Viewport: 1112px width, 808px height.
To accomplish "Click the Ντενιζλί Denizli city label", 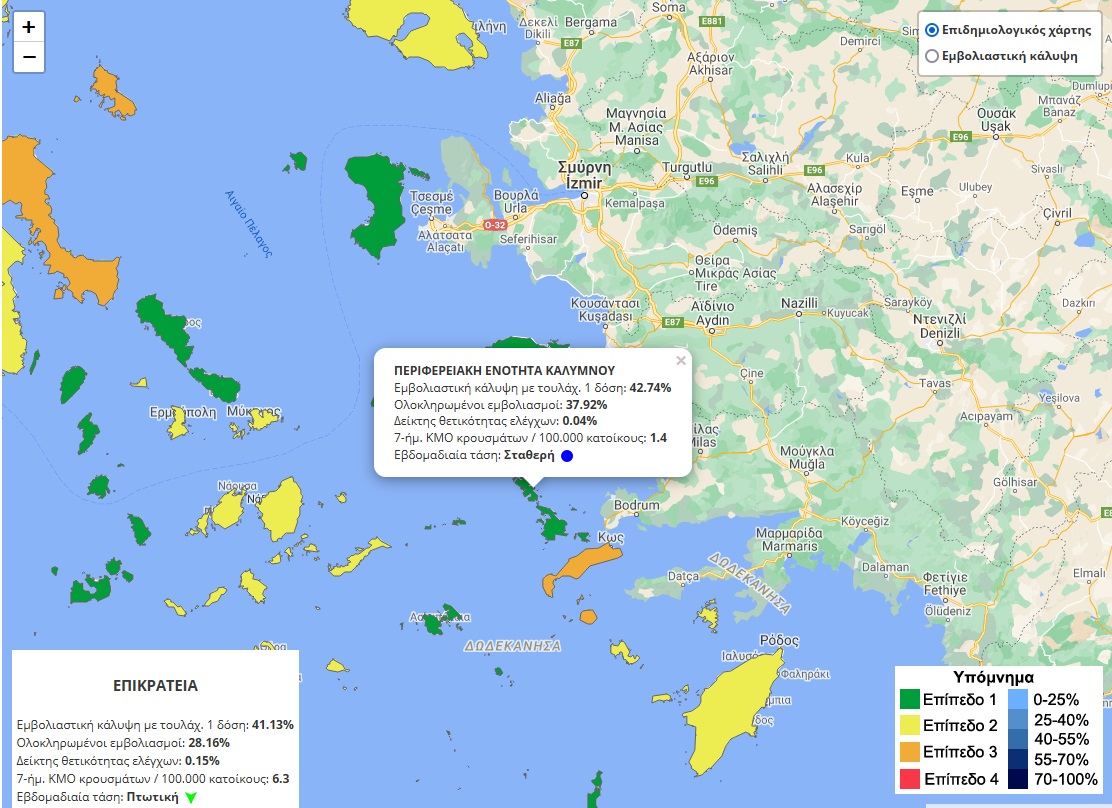I will pyautogui.click(x=940, y=326).
